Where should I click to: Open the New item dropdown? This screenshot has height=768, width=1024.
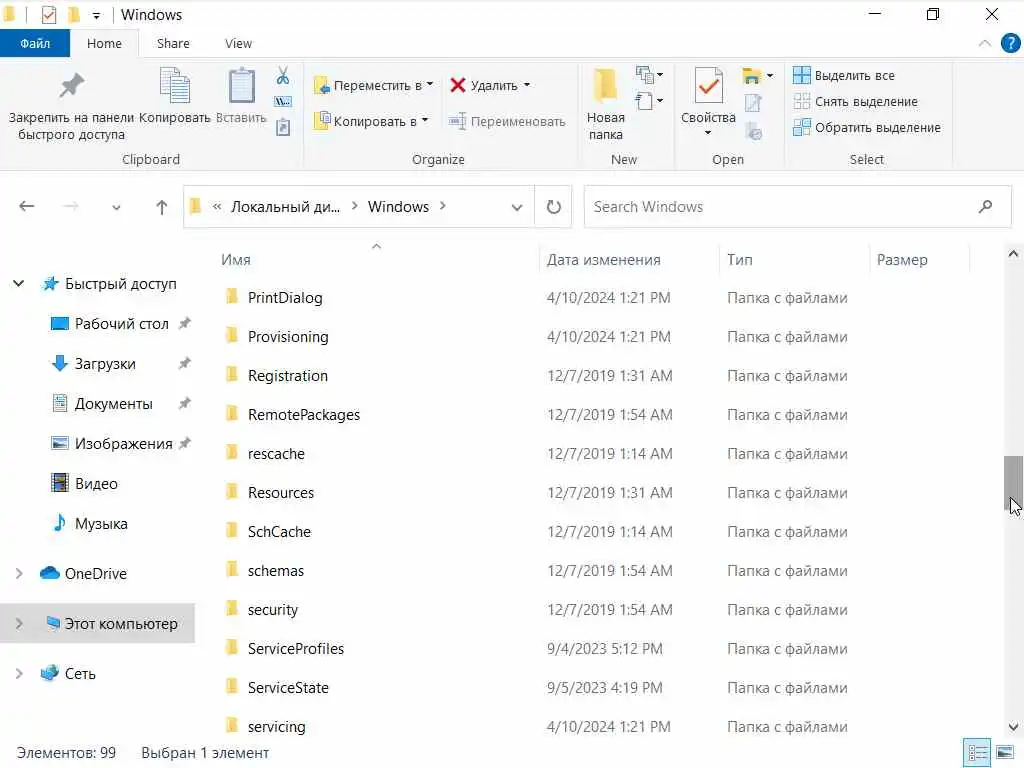point(650,75)
